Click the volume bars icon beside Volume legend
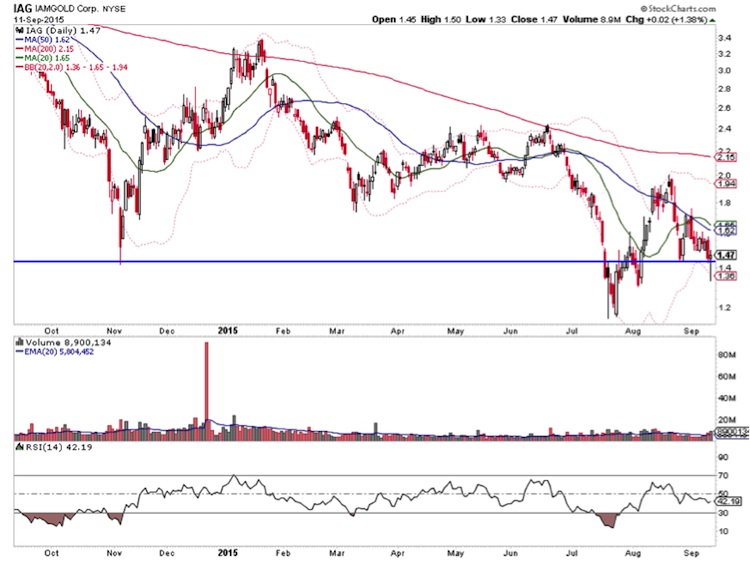 coord(20,342)
